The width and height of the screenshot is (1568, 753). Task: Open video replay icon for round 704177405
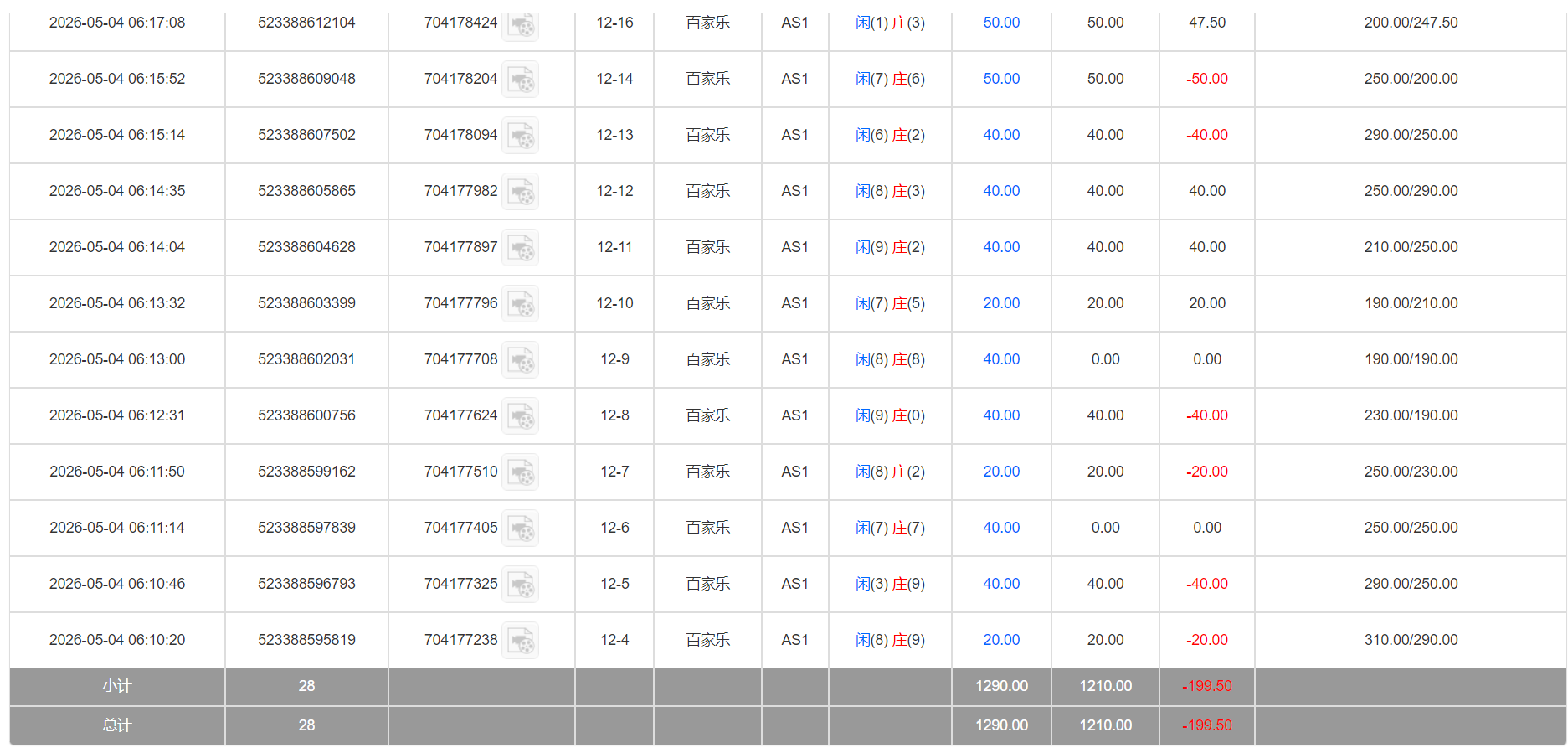(521, 529)
